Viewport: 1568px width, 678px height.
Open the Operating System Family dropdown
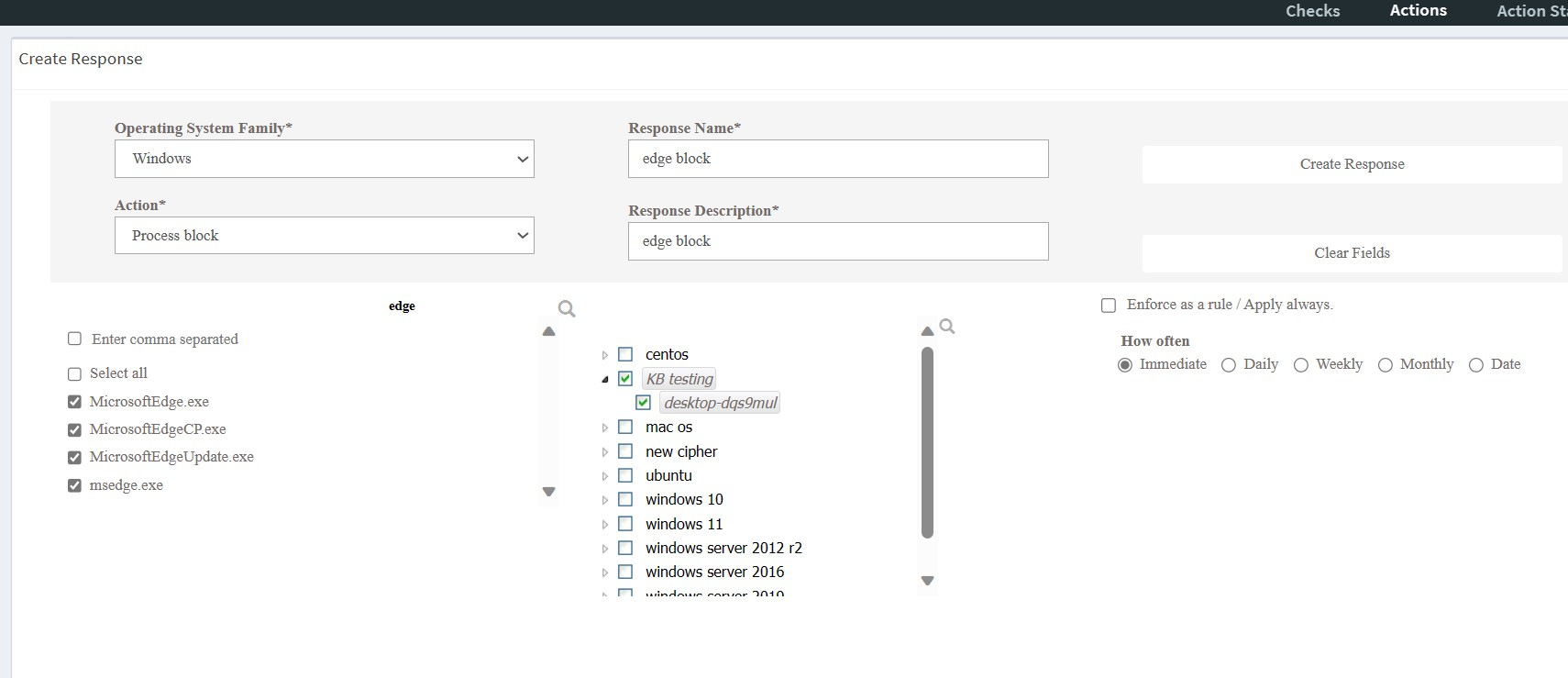(x=324, y=159)
